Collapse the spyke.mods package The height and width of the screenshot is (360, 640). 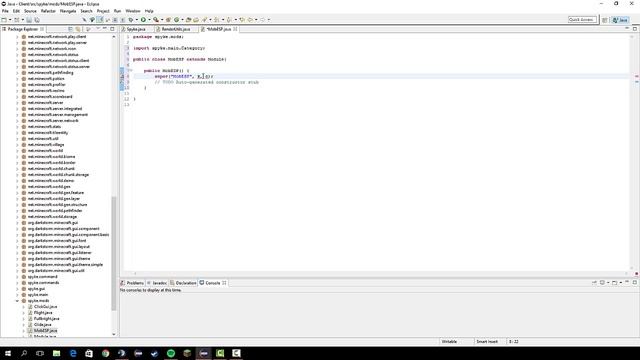coord(17,301)
